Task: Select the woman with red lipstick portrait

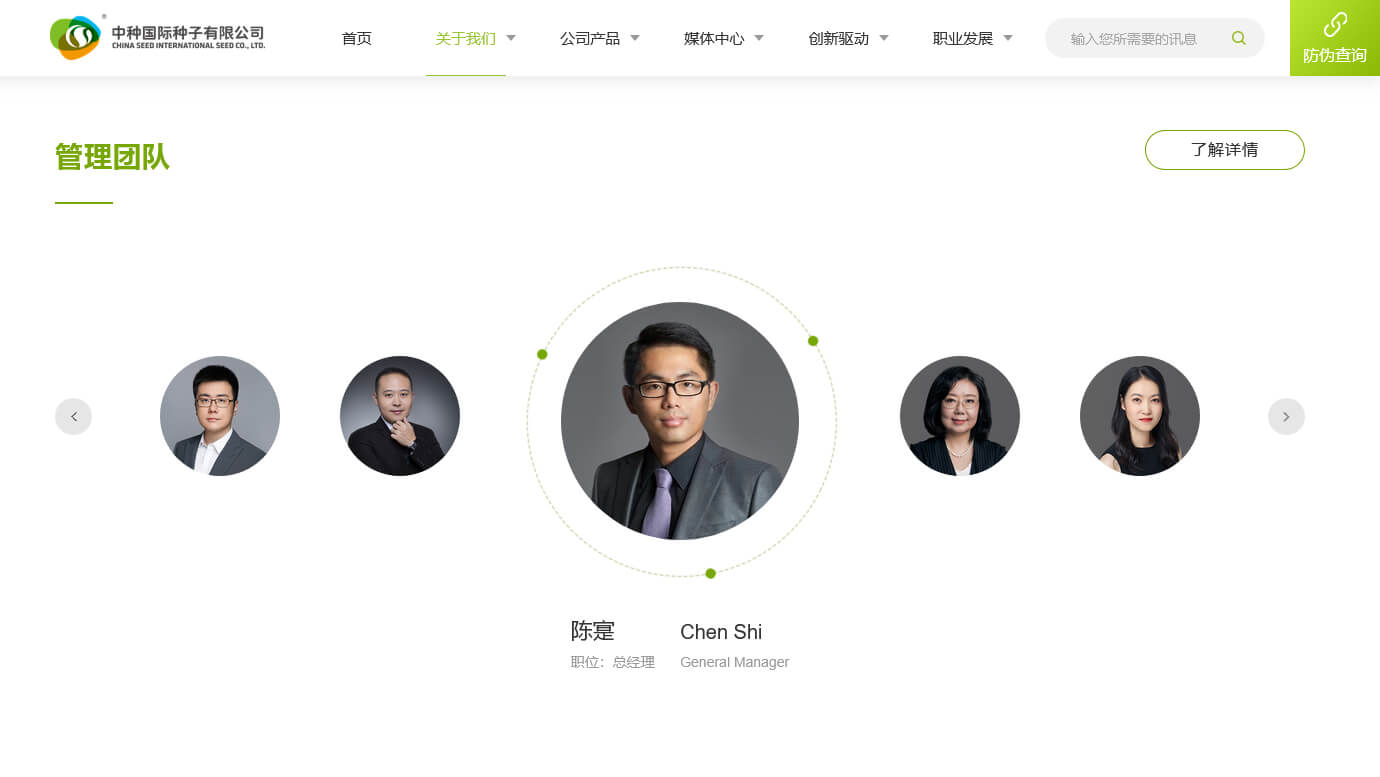Action: pos(1140,416)
